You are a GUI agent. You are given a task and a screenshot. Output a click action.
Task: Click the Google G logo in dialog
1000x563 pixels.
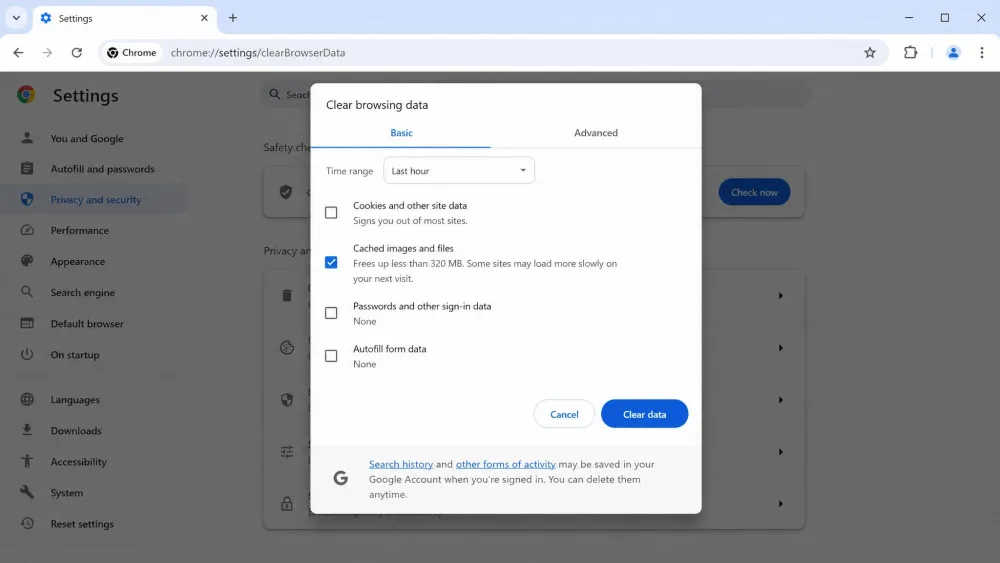click(341, 478)
